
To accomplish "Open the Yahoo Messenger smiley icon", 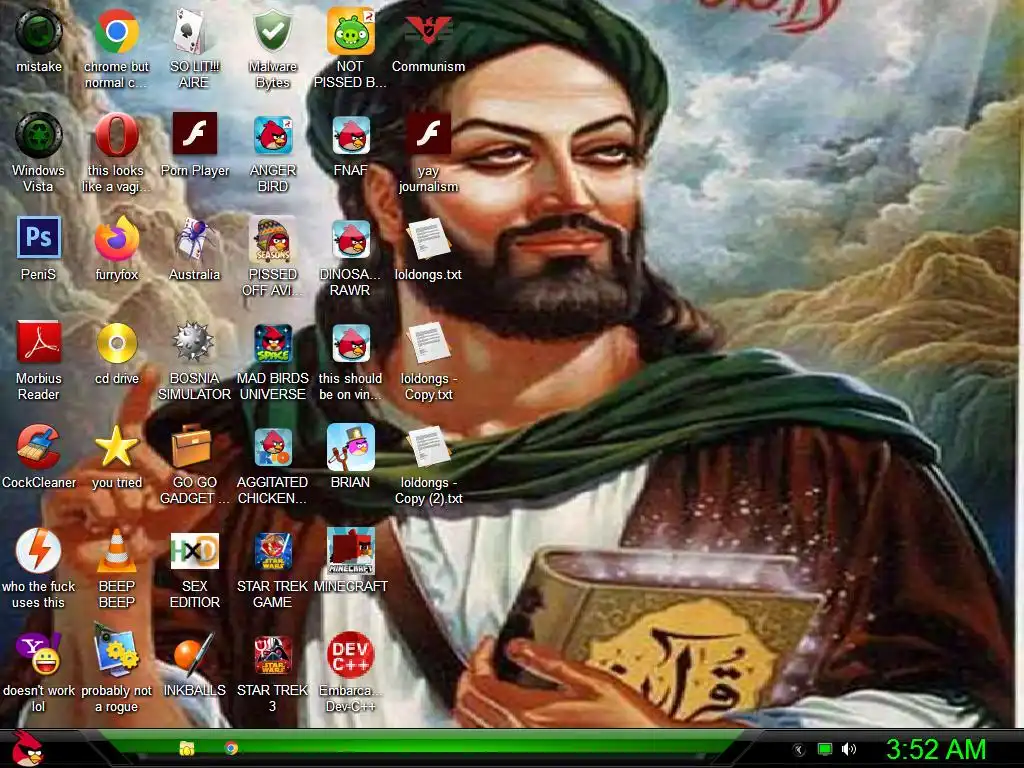I will pyautogui.click(x=39, y=654).
